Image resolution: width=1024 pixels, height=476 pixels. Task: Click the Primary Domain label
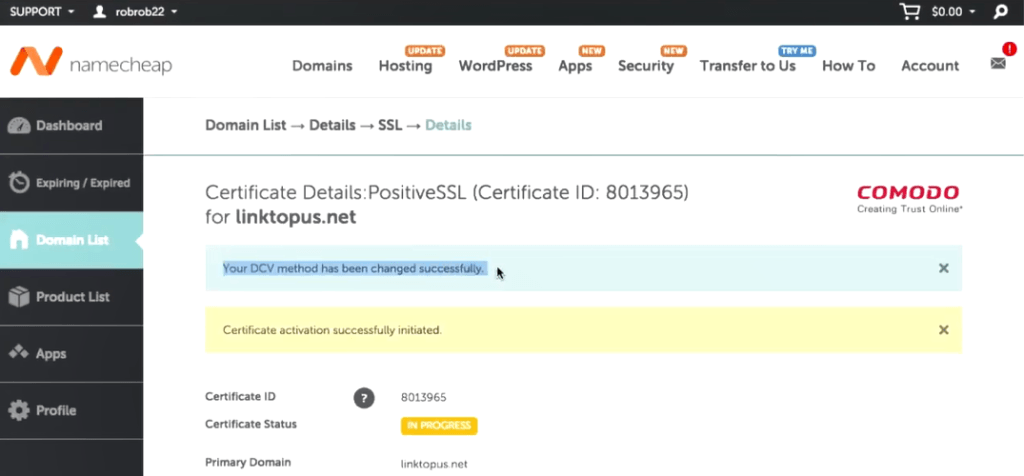(x=248, y=462)
